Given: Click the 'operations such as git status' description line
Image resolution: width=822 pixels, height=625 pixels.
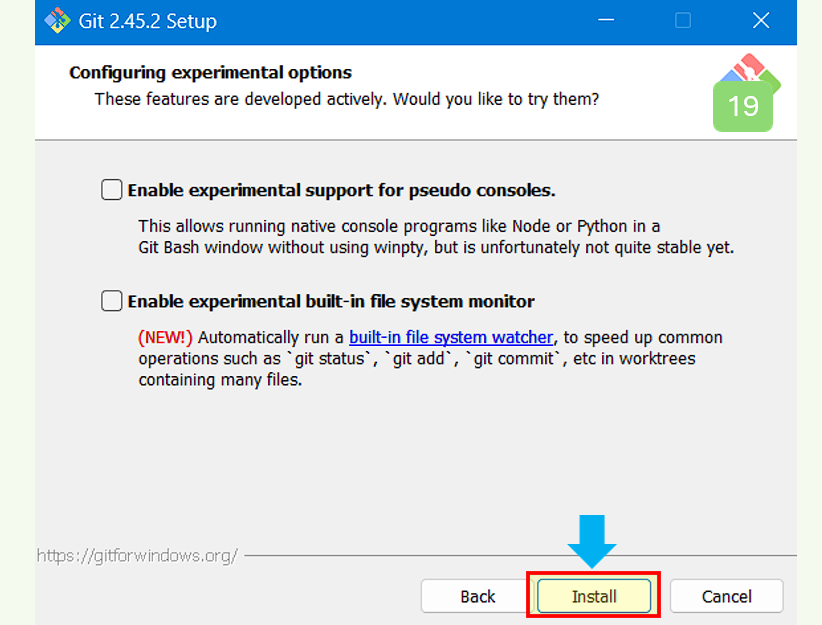Looking at the screenshot, I should coord(417,359).
